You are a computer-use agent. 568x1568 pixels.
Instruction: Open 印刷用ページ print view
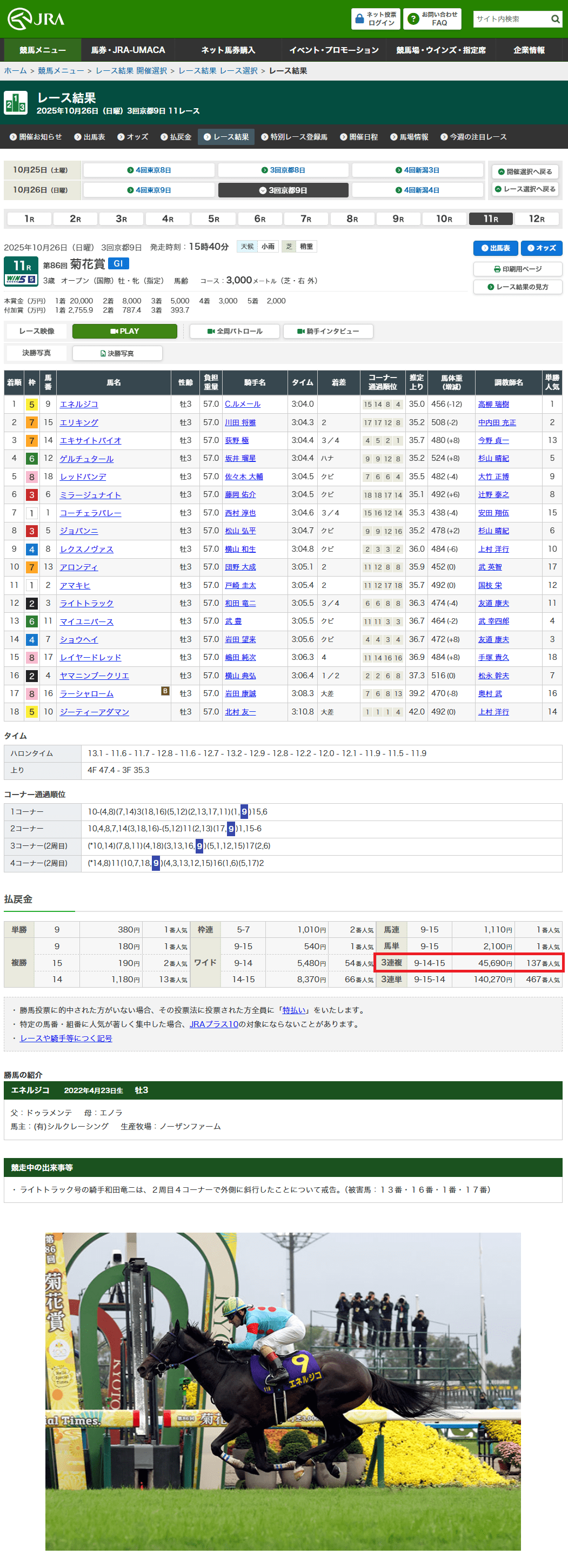(x=518, y=269)
